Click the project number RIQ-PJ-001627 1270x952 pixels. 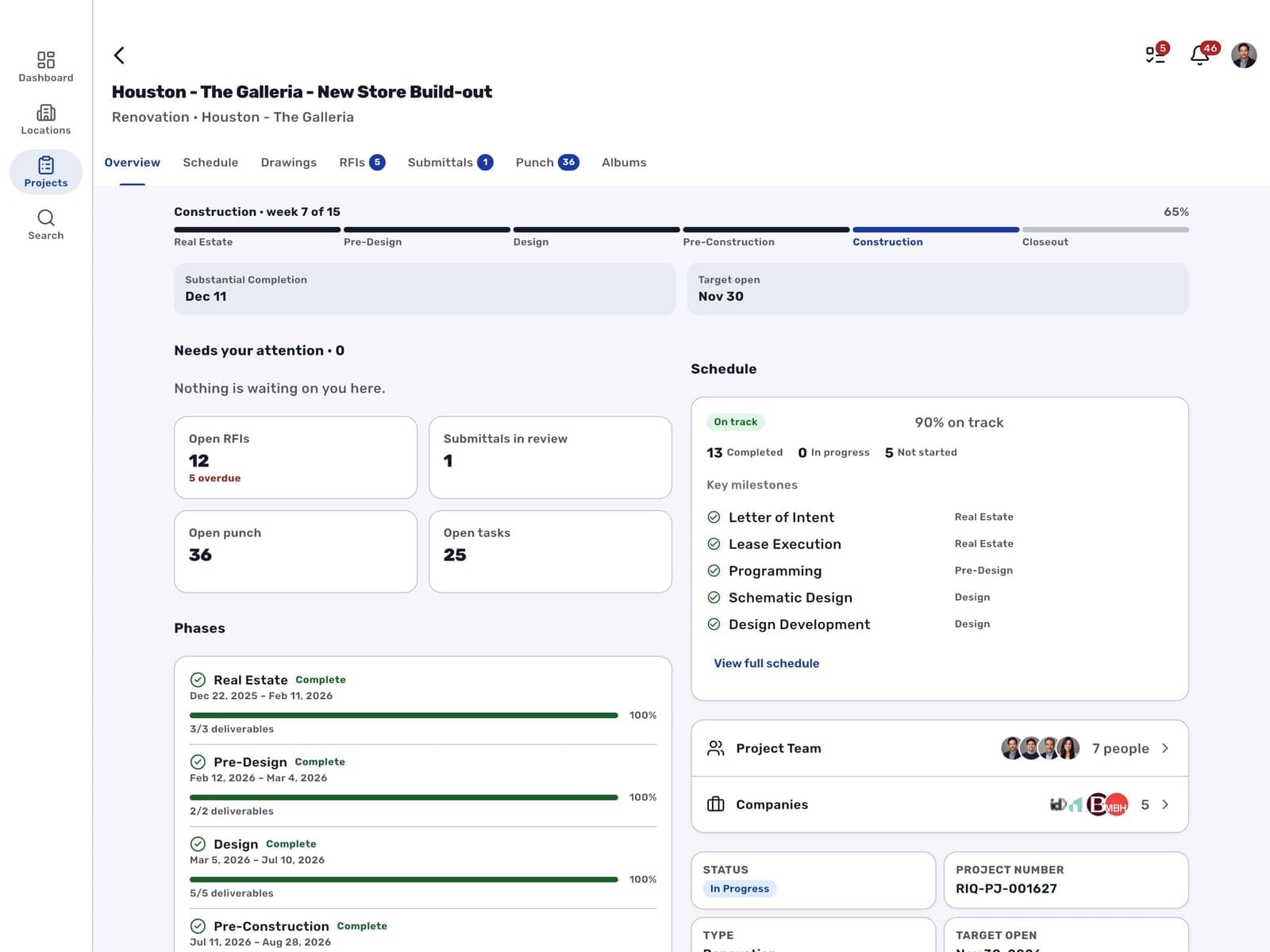click(1006, 889)
